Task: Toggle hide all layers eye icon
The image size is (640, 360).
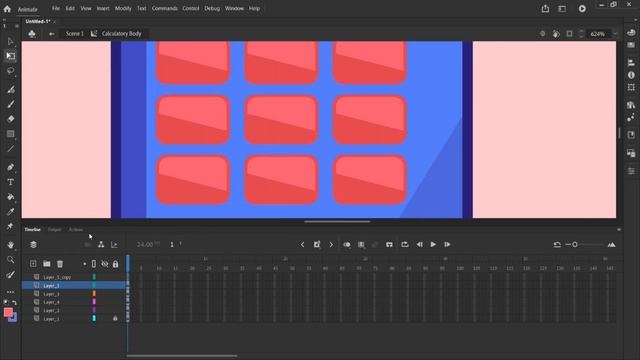Action: tap(105, 264)
